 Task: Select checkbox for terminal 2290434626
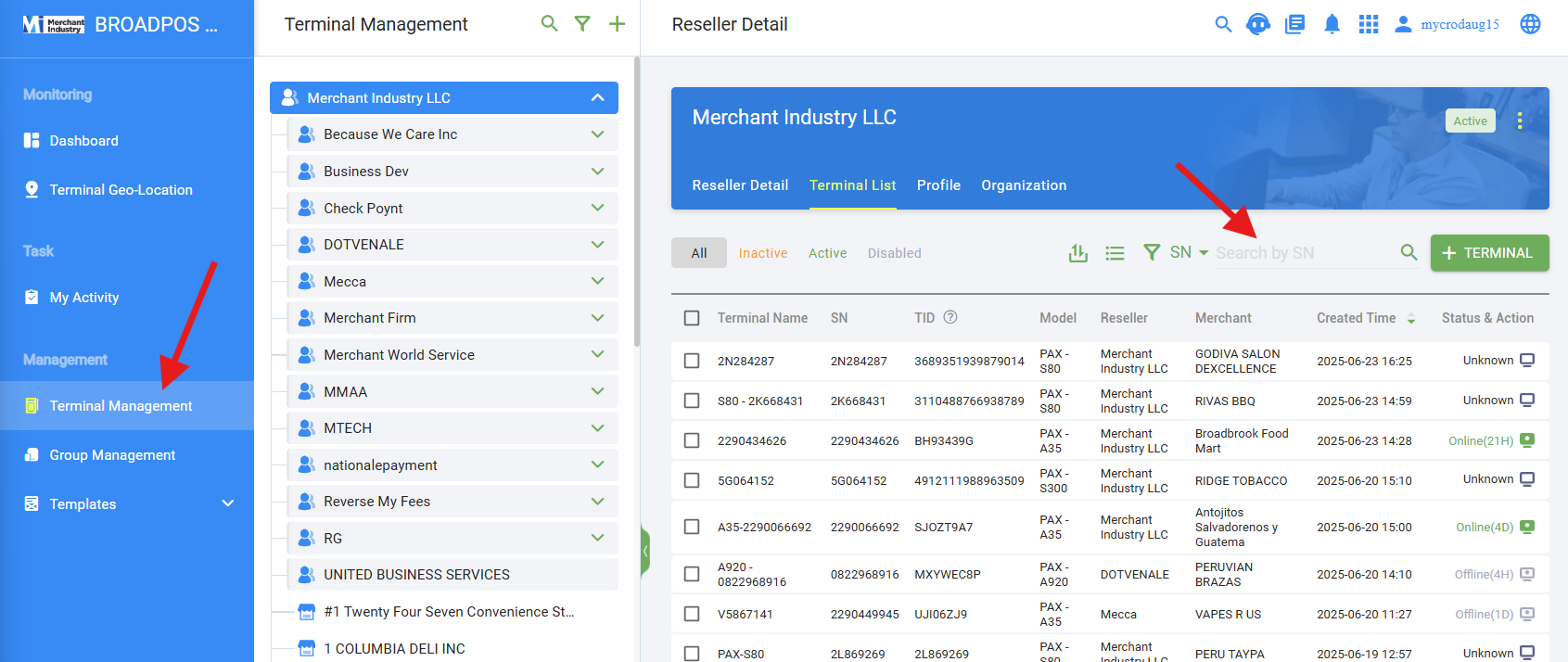tap(692, 440)
